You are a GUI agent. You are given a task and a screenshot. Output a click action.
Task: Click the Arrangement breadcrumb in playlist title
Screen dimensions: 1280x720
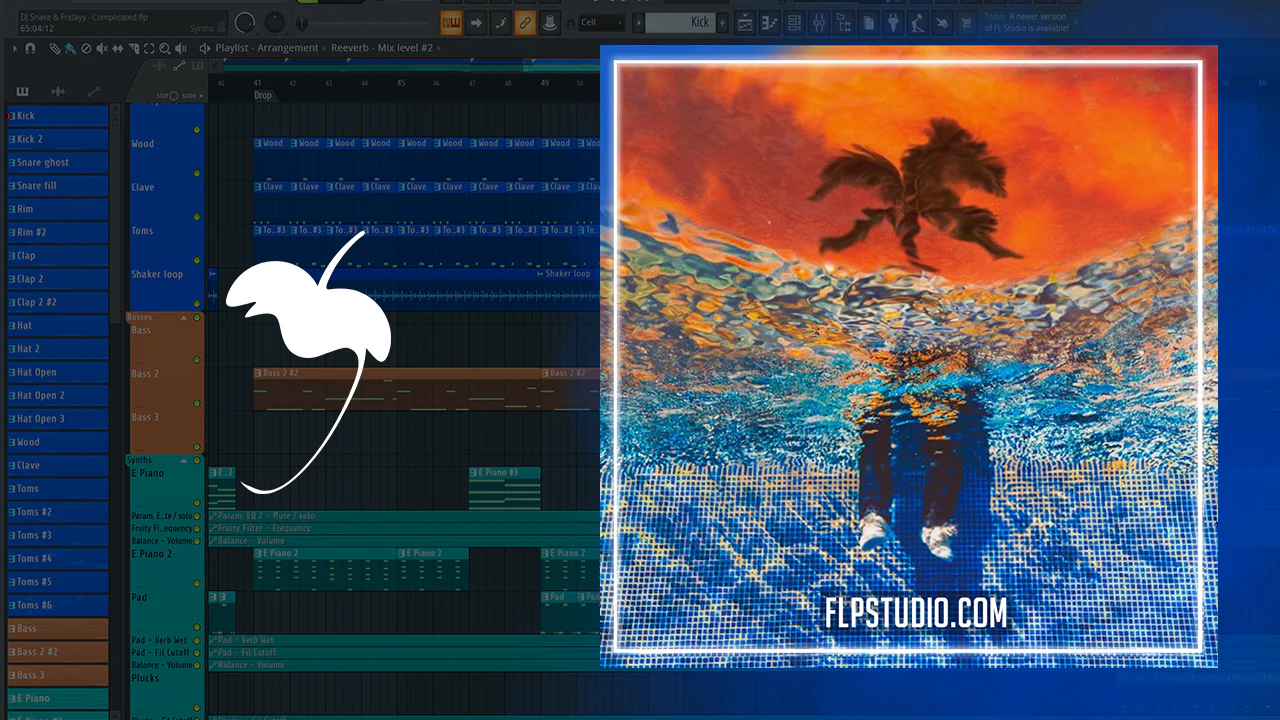coord(287,48)
